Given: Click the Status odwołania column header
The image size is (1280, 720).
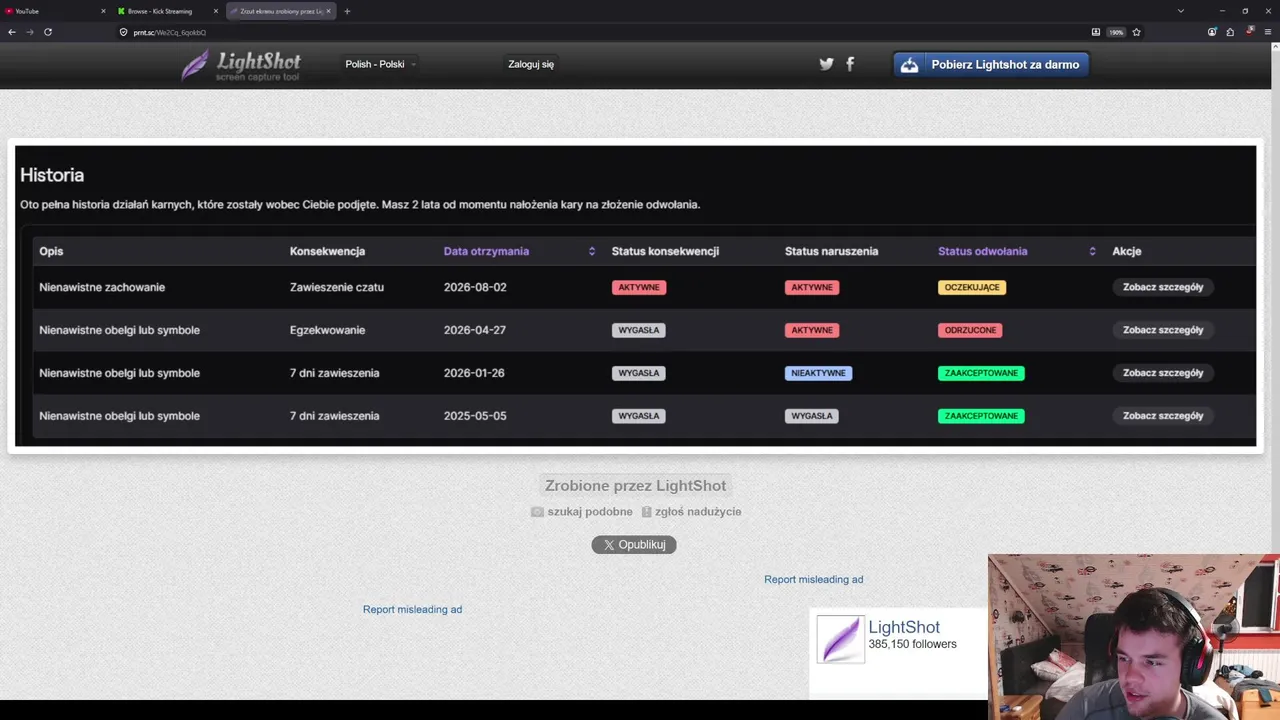Looking at the screenshot, I should (982, 251).
